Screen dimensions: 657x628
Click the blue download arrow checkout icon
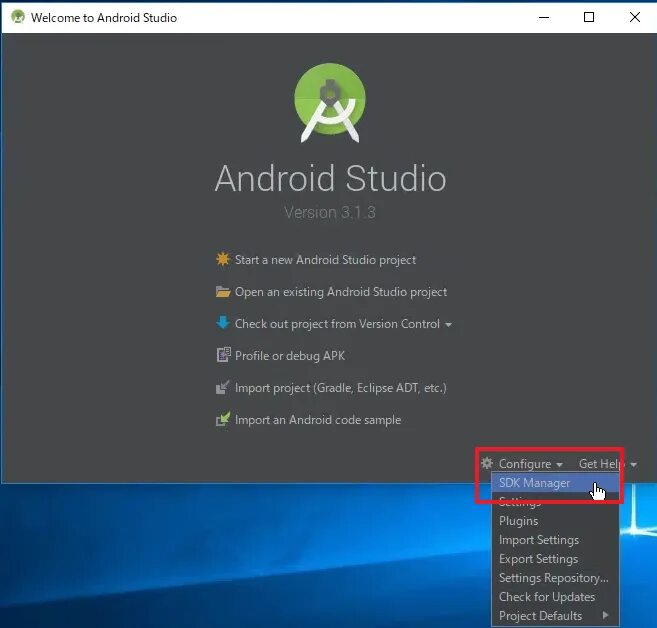(223, 323)
